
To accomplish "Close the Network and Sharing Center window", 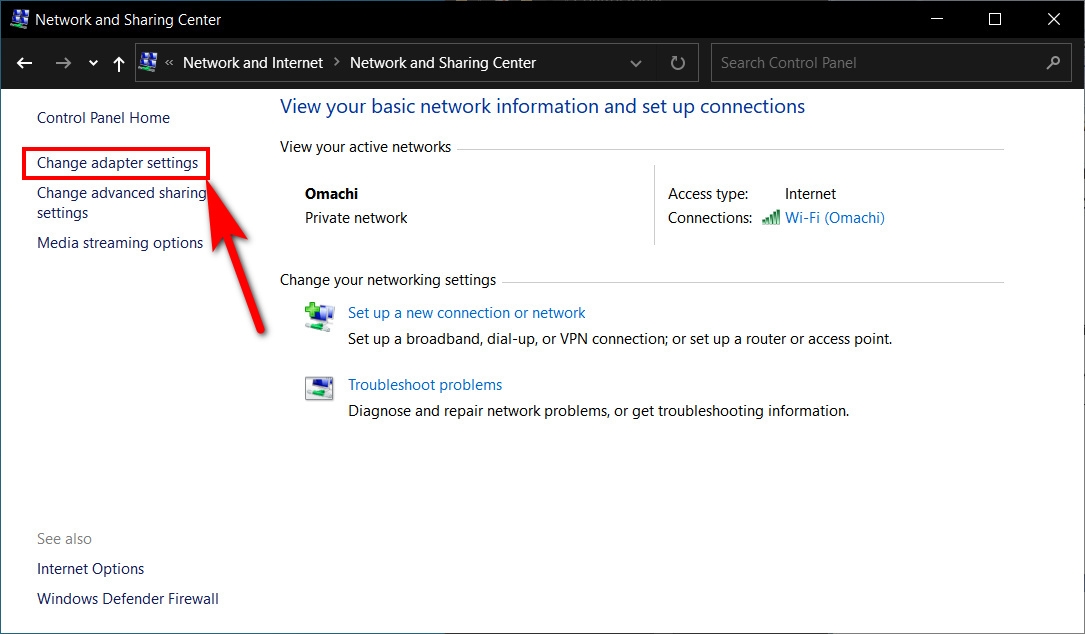I will click(x=1054, y=19).
